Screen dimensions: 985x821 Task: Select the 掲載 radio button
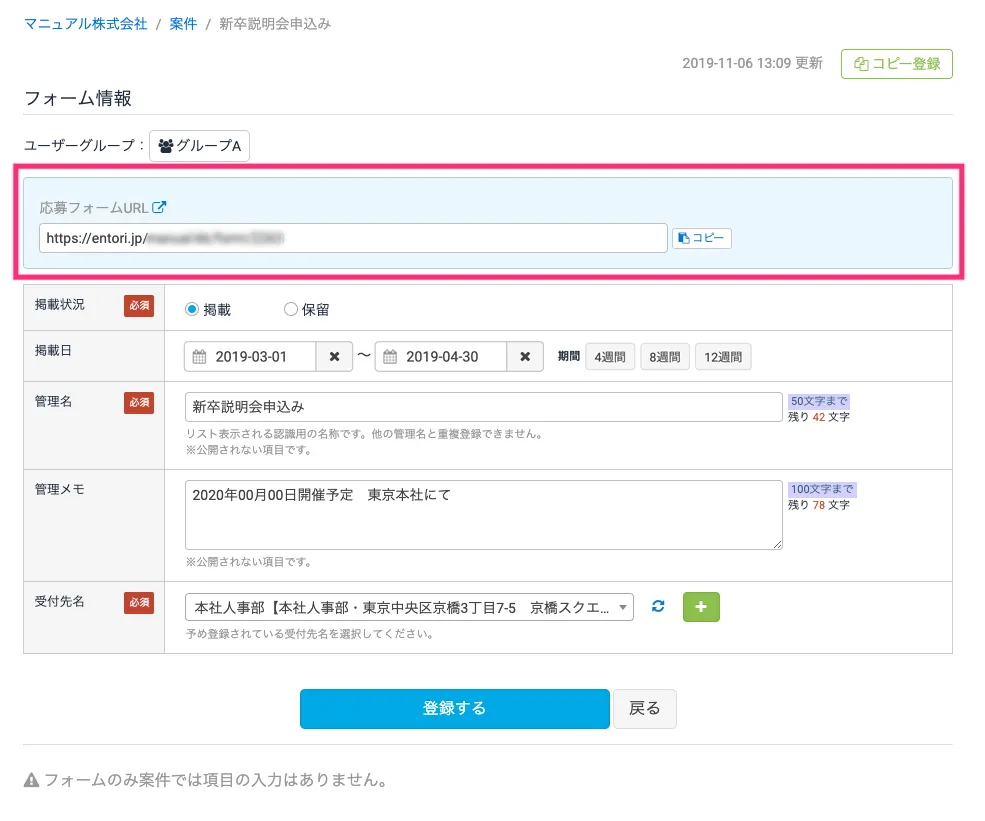point(192,310)
